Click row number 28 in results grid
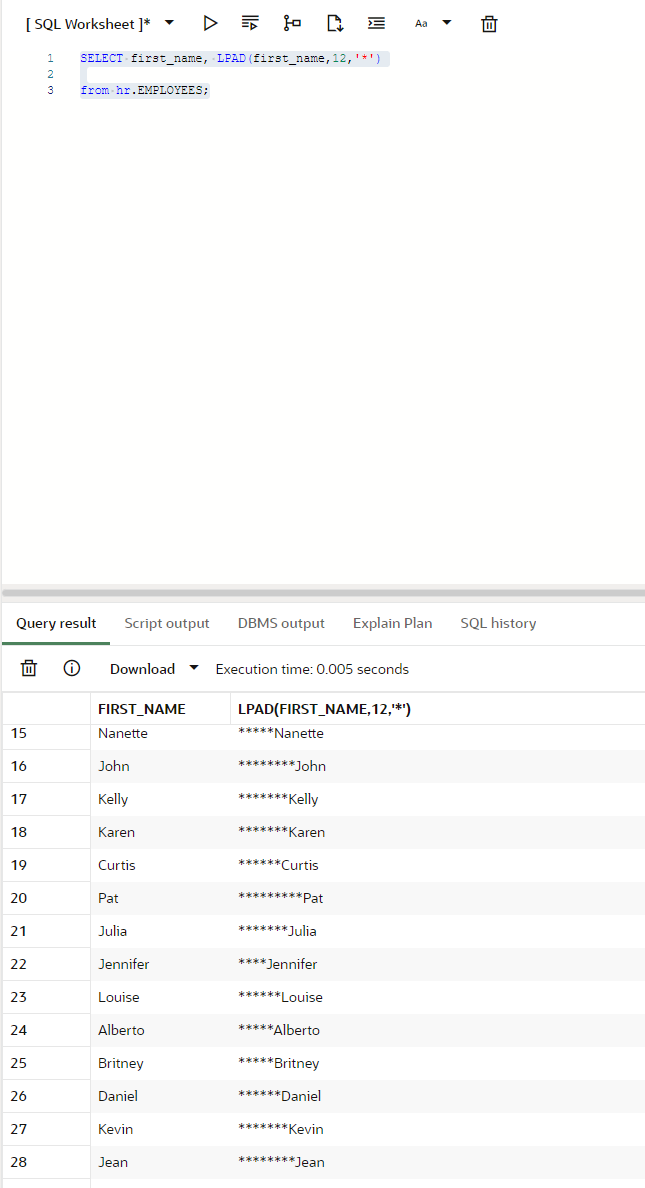This screenshot has width=645, height=1188. pos(19,1161)
